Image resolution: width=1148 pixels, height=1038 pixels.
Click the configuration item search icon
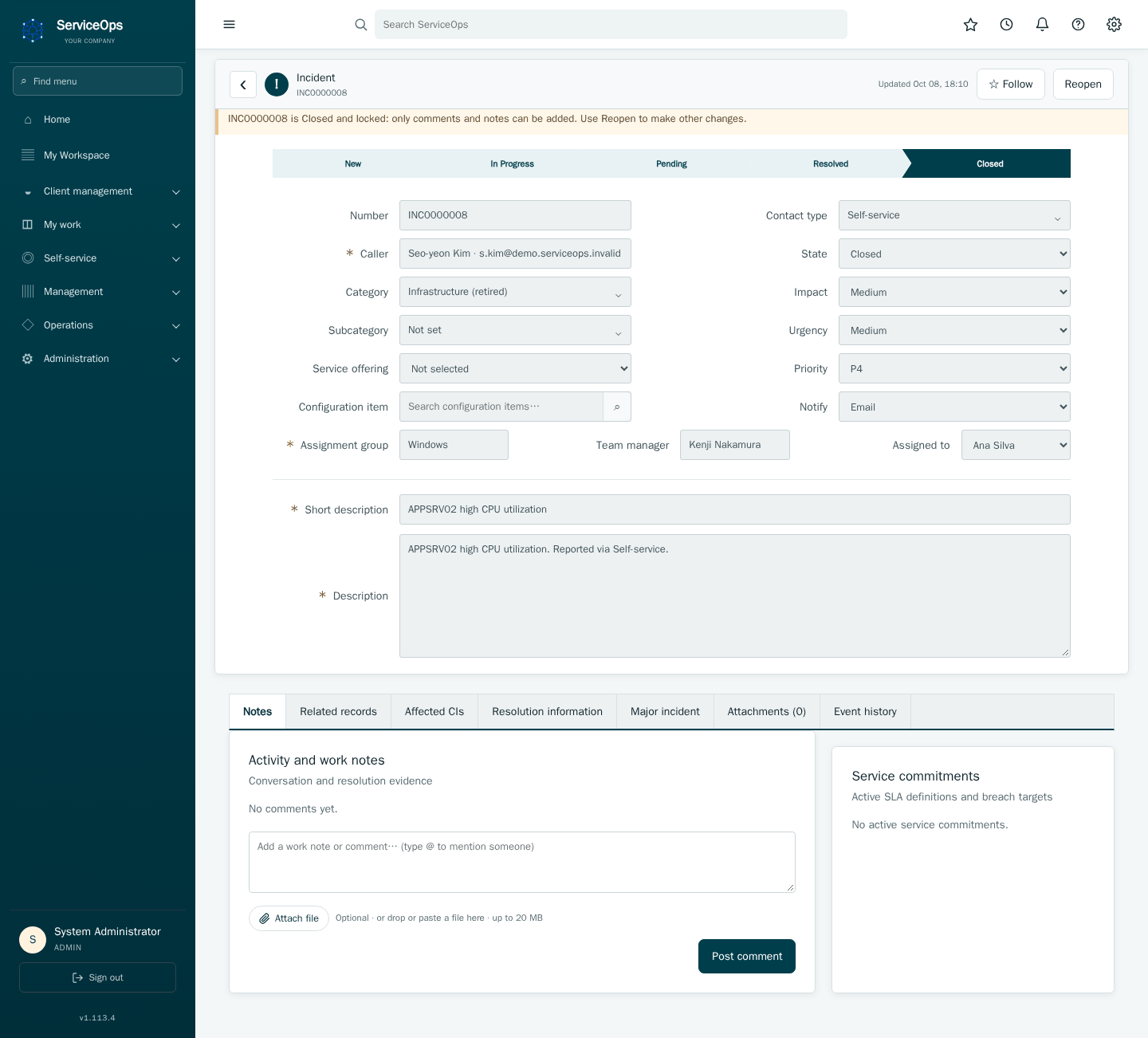pyautogui.click(x=617, y=407)
